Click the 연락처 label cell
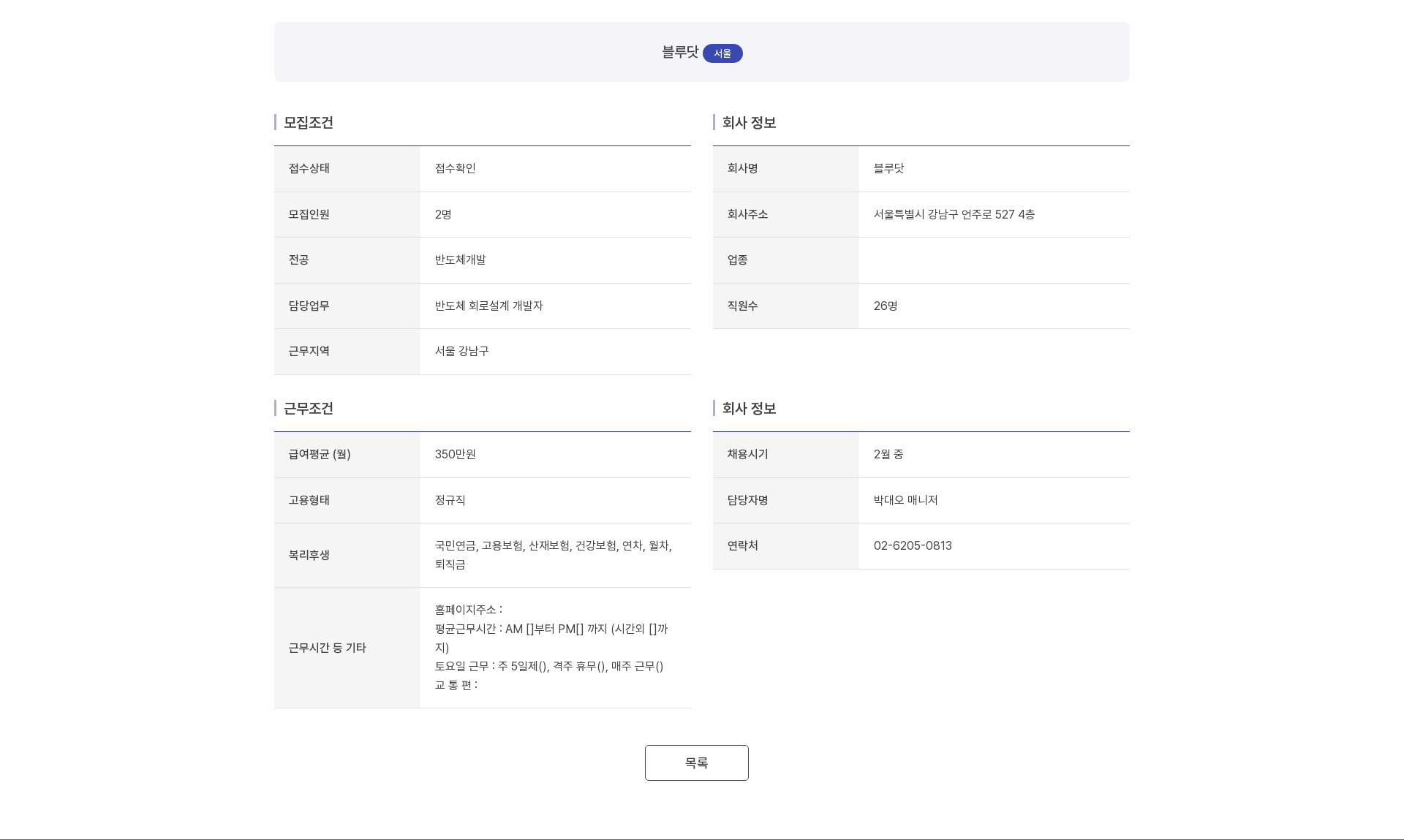The width and height of the screenshot is (1404, 840). click(786, 546)
